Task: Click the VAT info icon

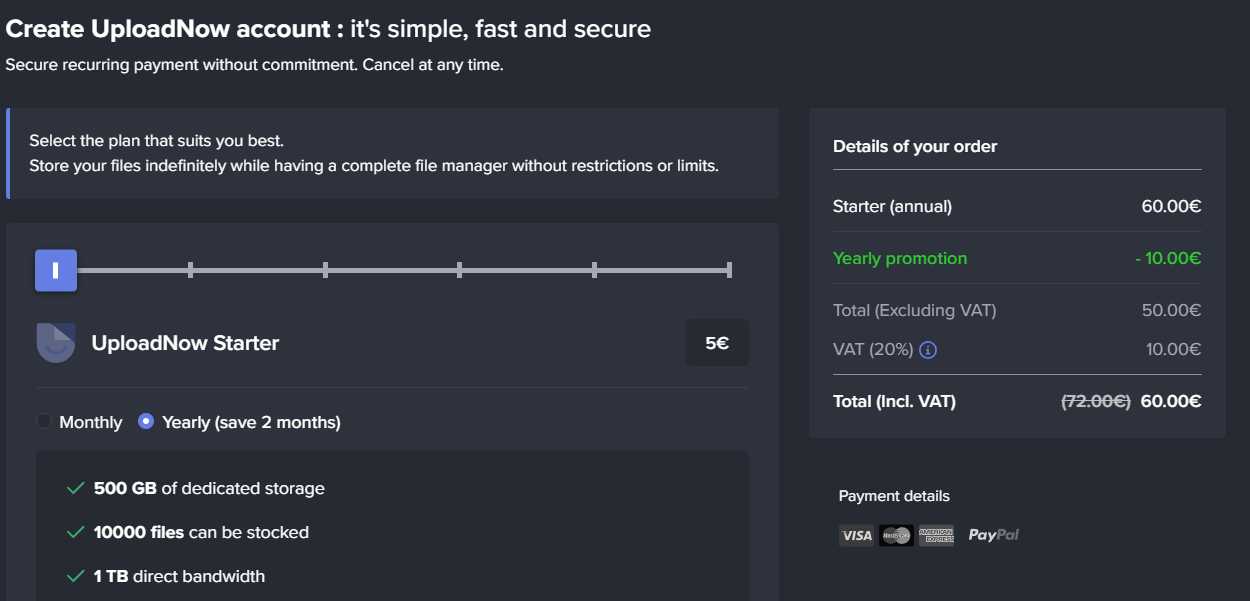Action: (928, 350)
